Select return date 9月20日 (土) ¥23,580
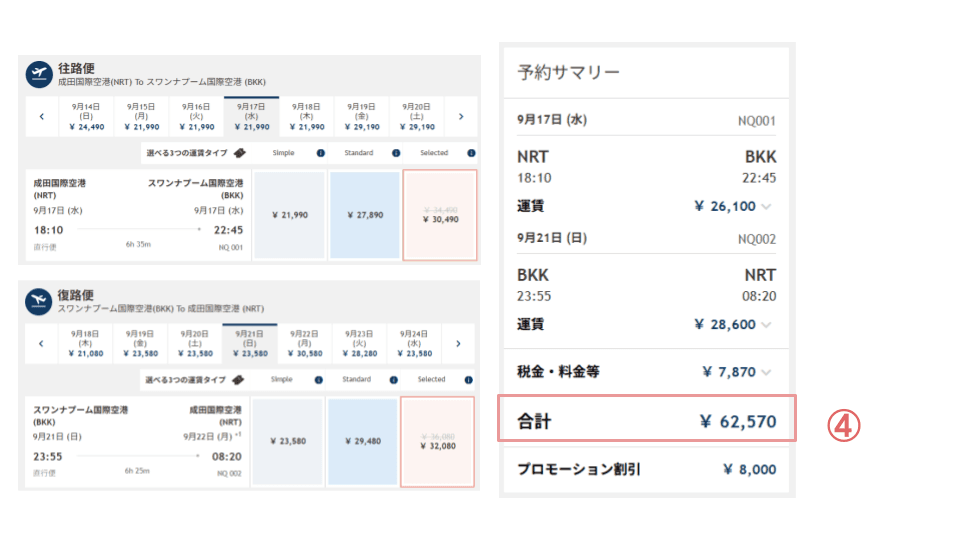The height and width of the screenshot is (540, 960). [195, 343]
